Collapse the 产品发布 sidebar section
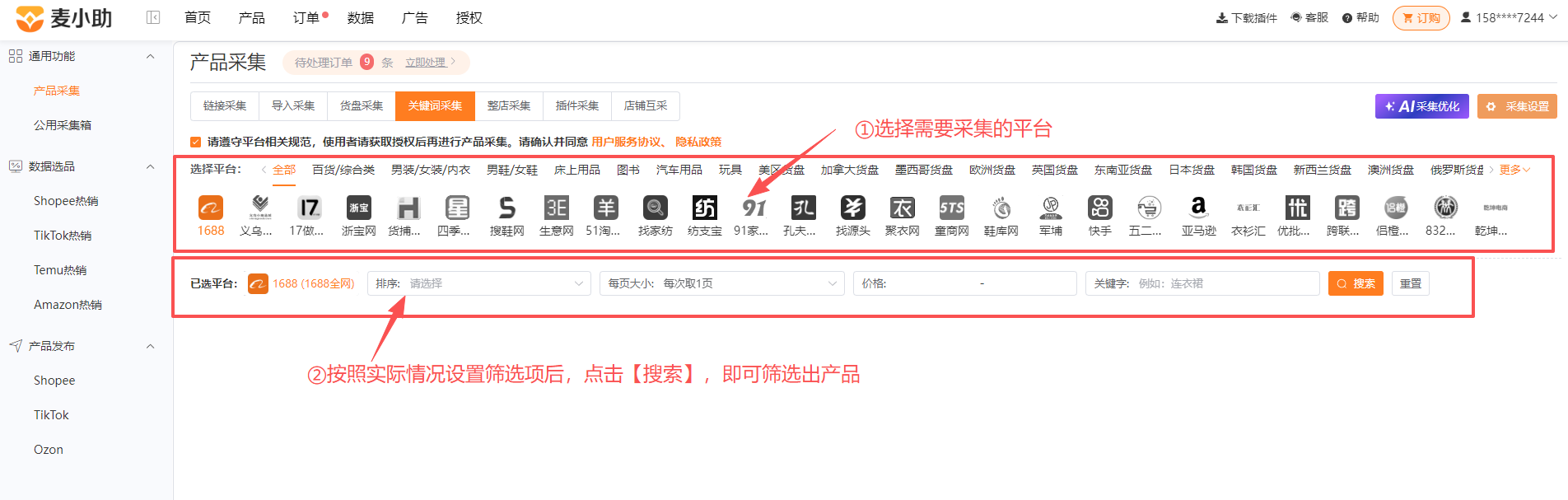The image size is (1568, 500). coord(150,346)
